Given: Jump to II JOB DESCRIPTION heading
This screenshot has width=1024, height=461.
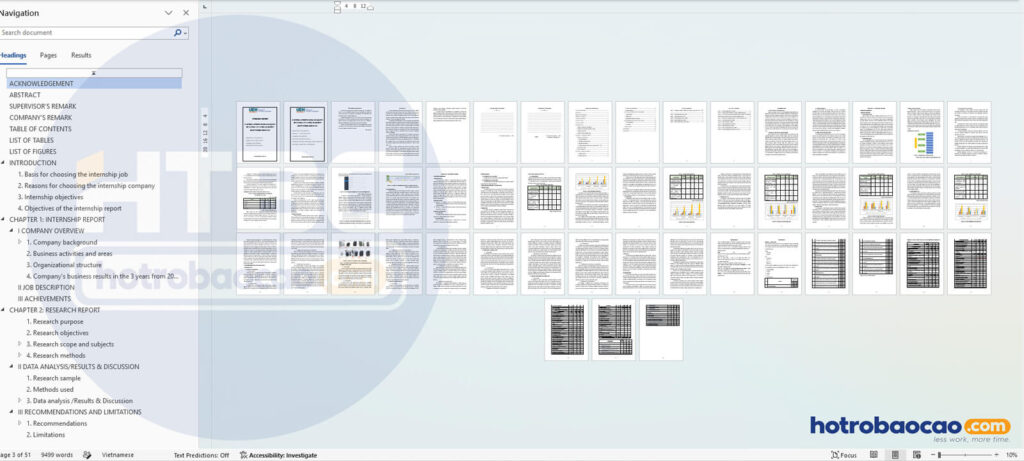Looking at the screenshot, I should [46, 287].
